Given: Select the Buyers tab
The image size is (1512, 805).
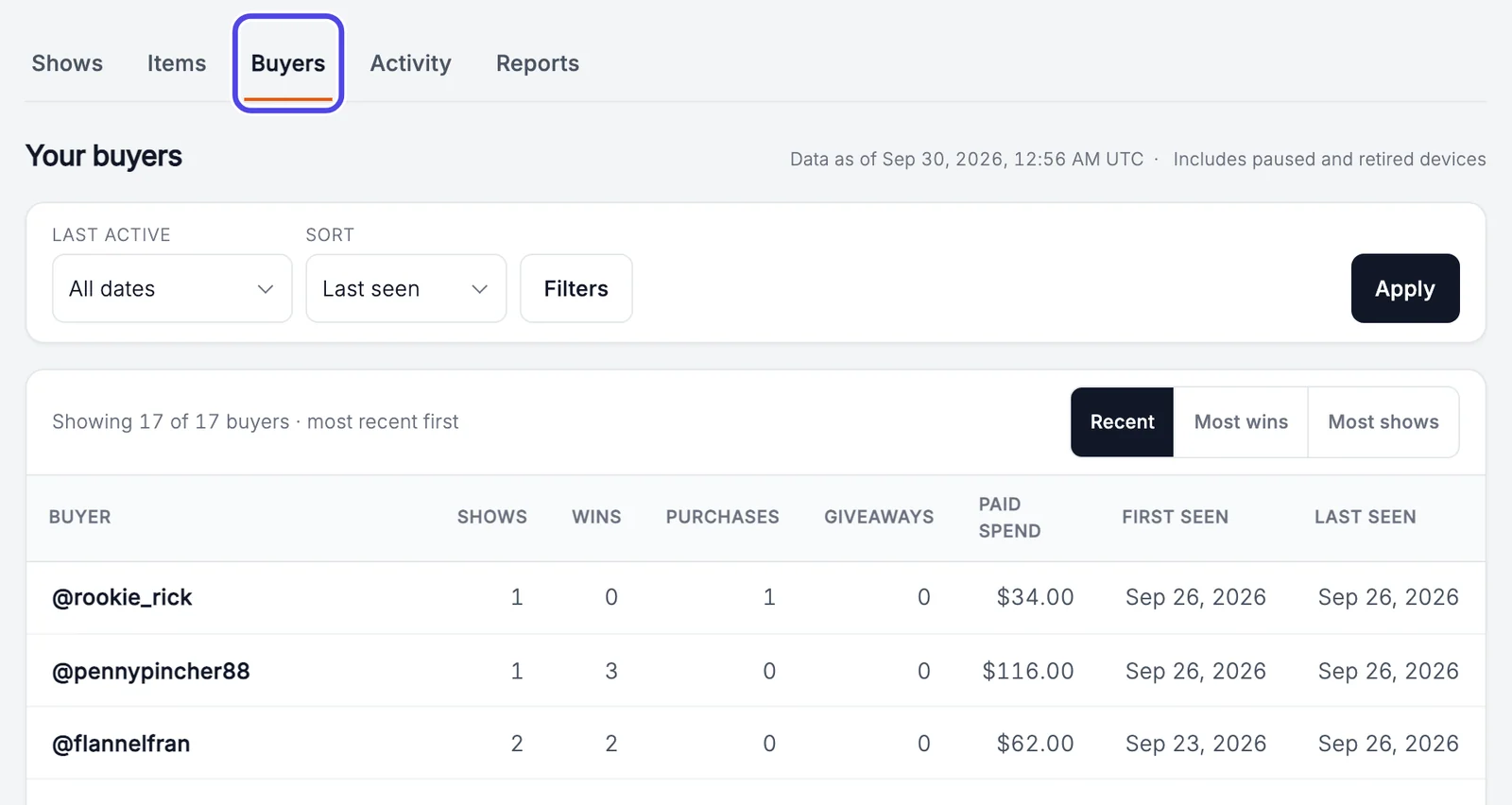Looking at the screenshot, I should pos(288,63).
